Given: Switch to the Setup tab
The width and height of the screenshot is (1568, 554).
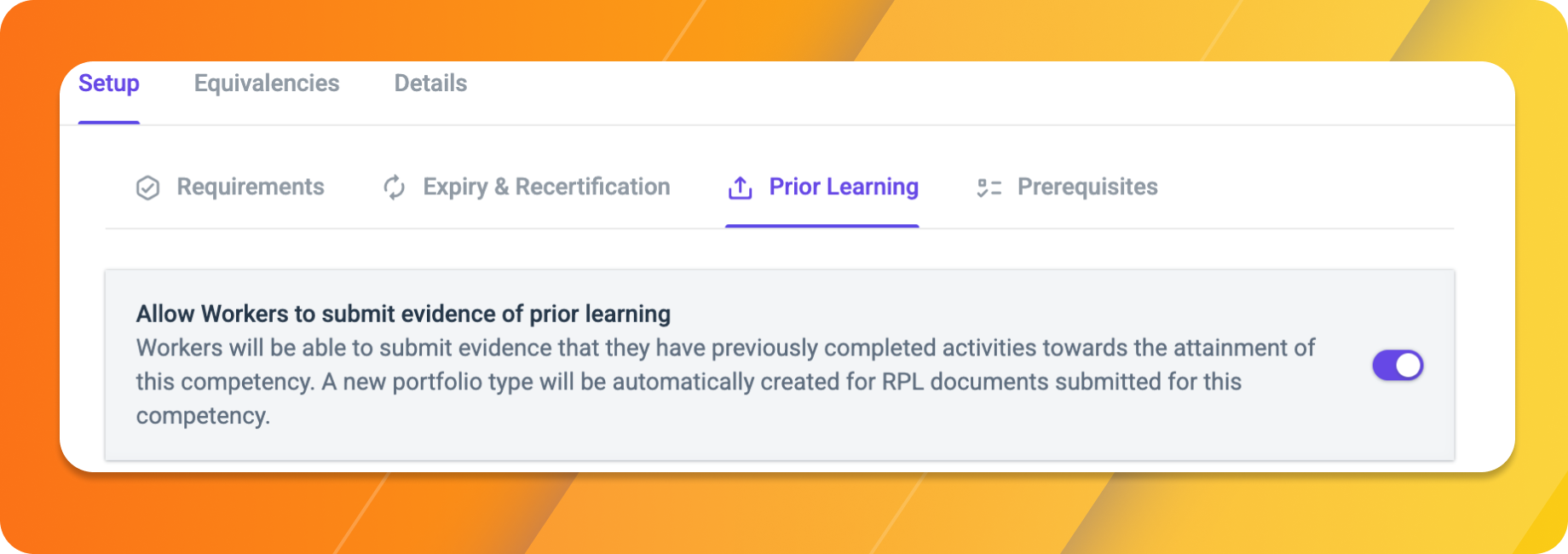Looking at the screenshot, I should 109,84.
